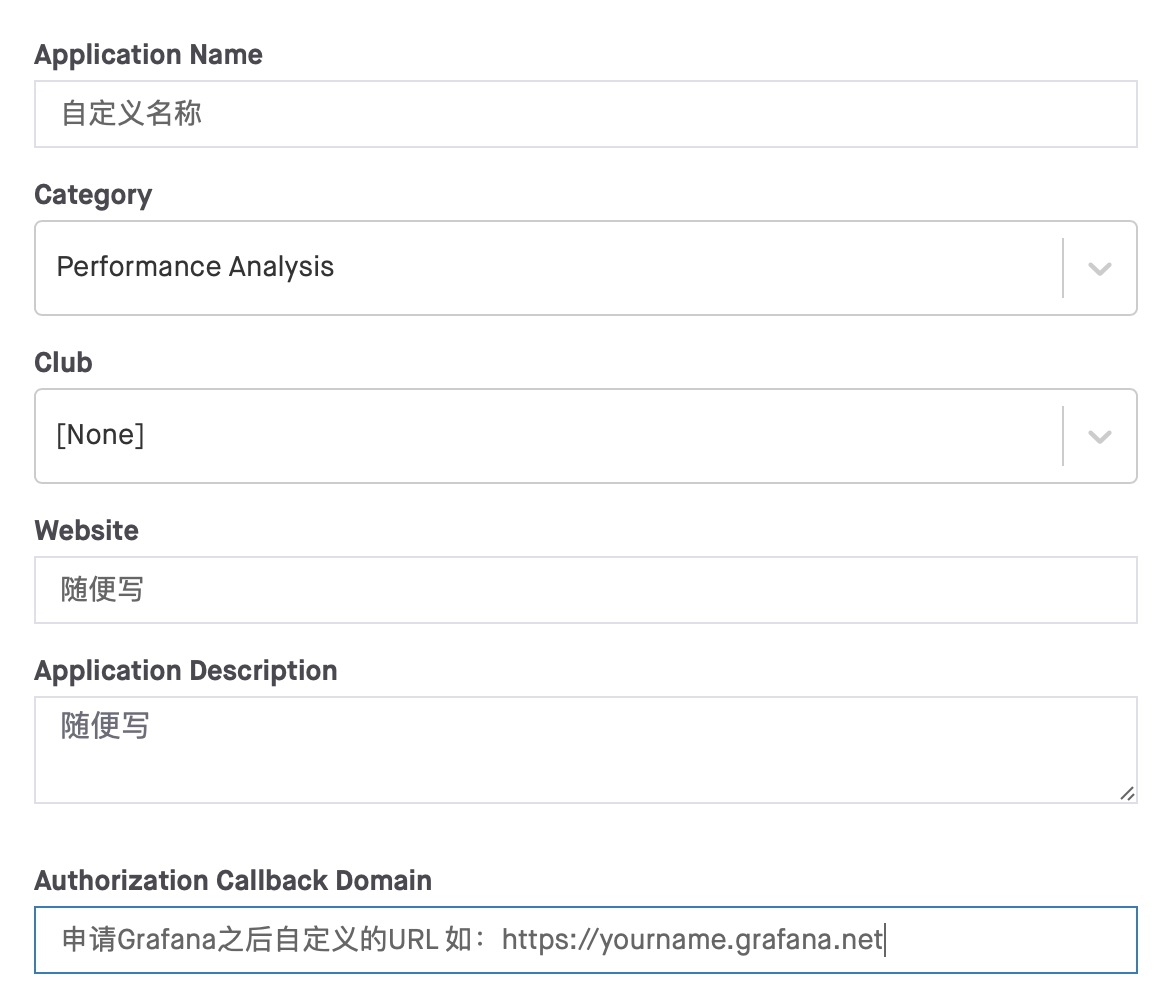Click the "随便写" text in the Website field
The height and width of the screenshot is (994, 1170).
(103, 590)
